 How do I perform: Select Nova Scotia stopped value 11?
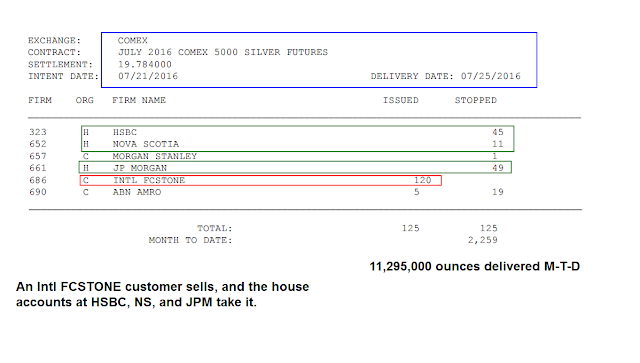[498, 144]
